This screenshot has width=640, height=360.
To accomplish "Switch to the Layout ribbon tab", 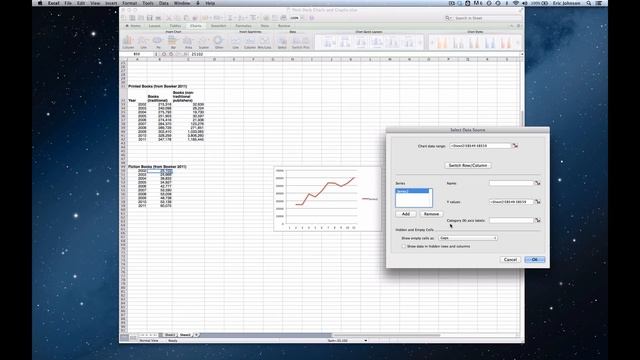I will tap(154, 26).
